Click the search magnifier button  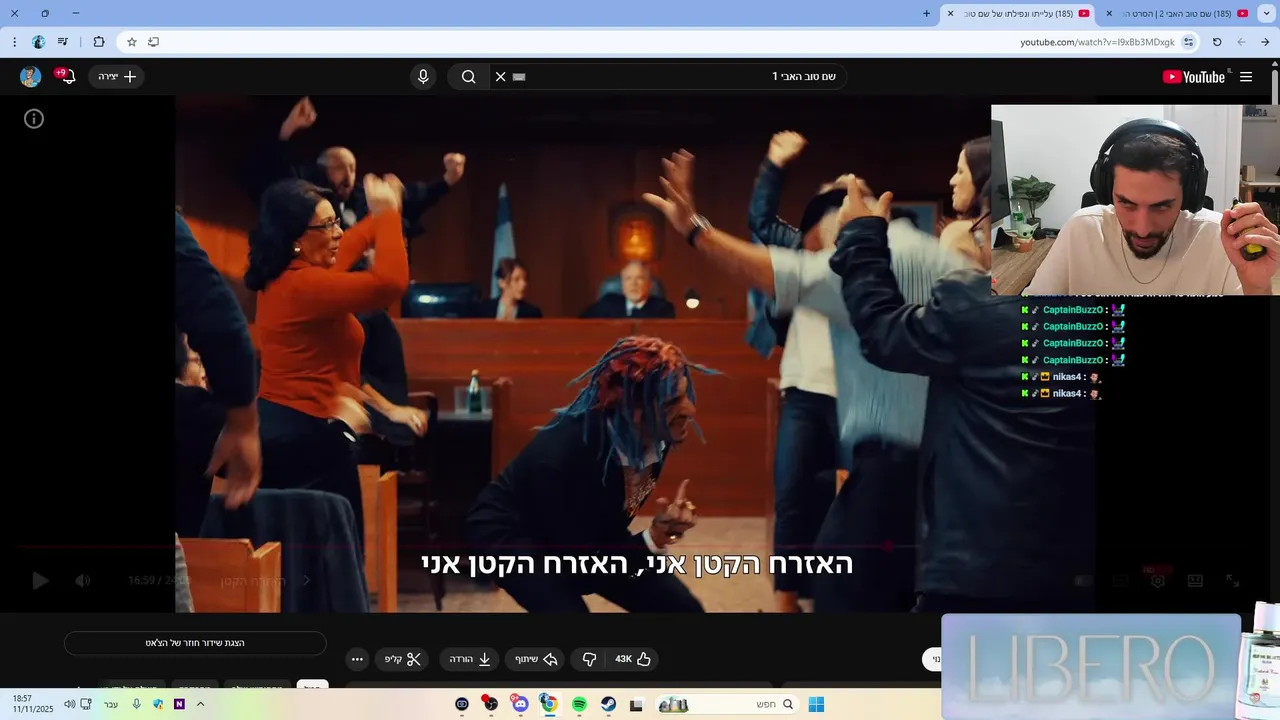coord(469,77)
